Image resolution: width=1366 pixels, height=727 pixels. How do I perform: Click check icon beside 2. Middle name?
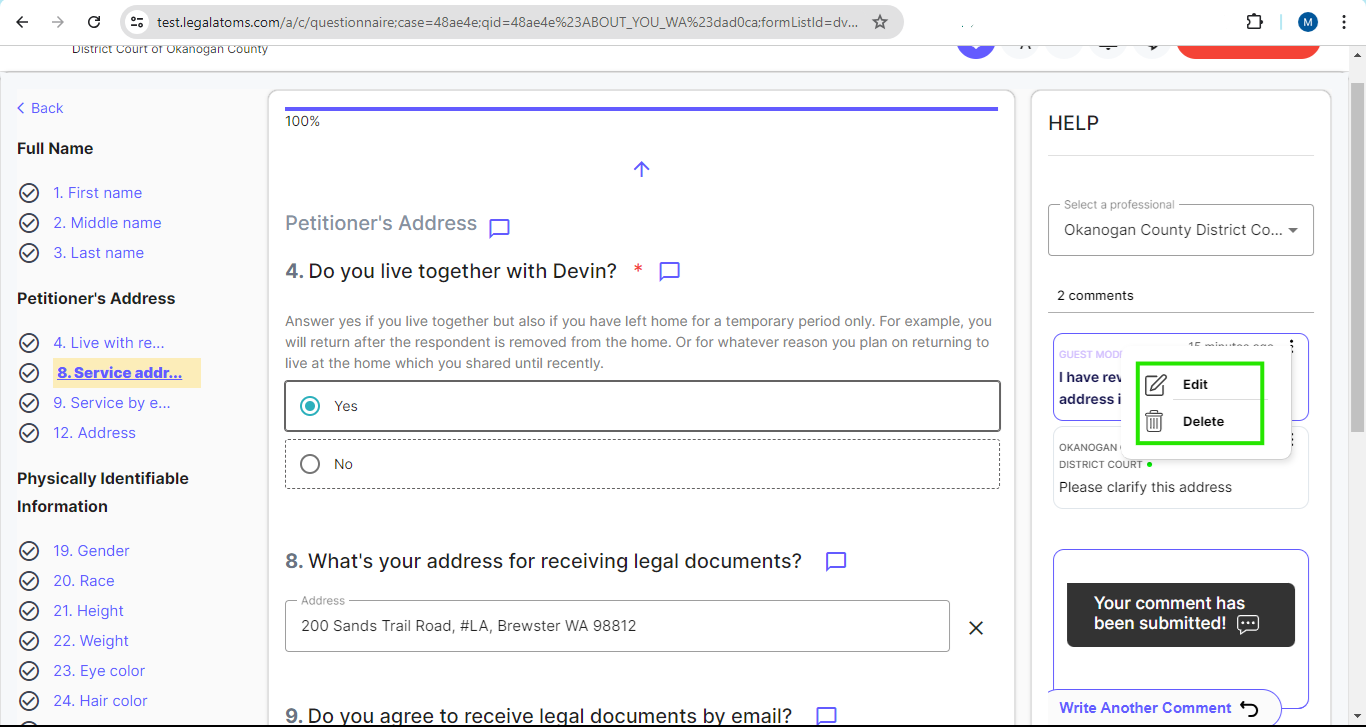[x=29, y=223]
